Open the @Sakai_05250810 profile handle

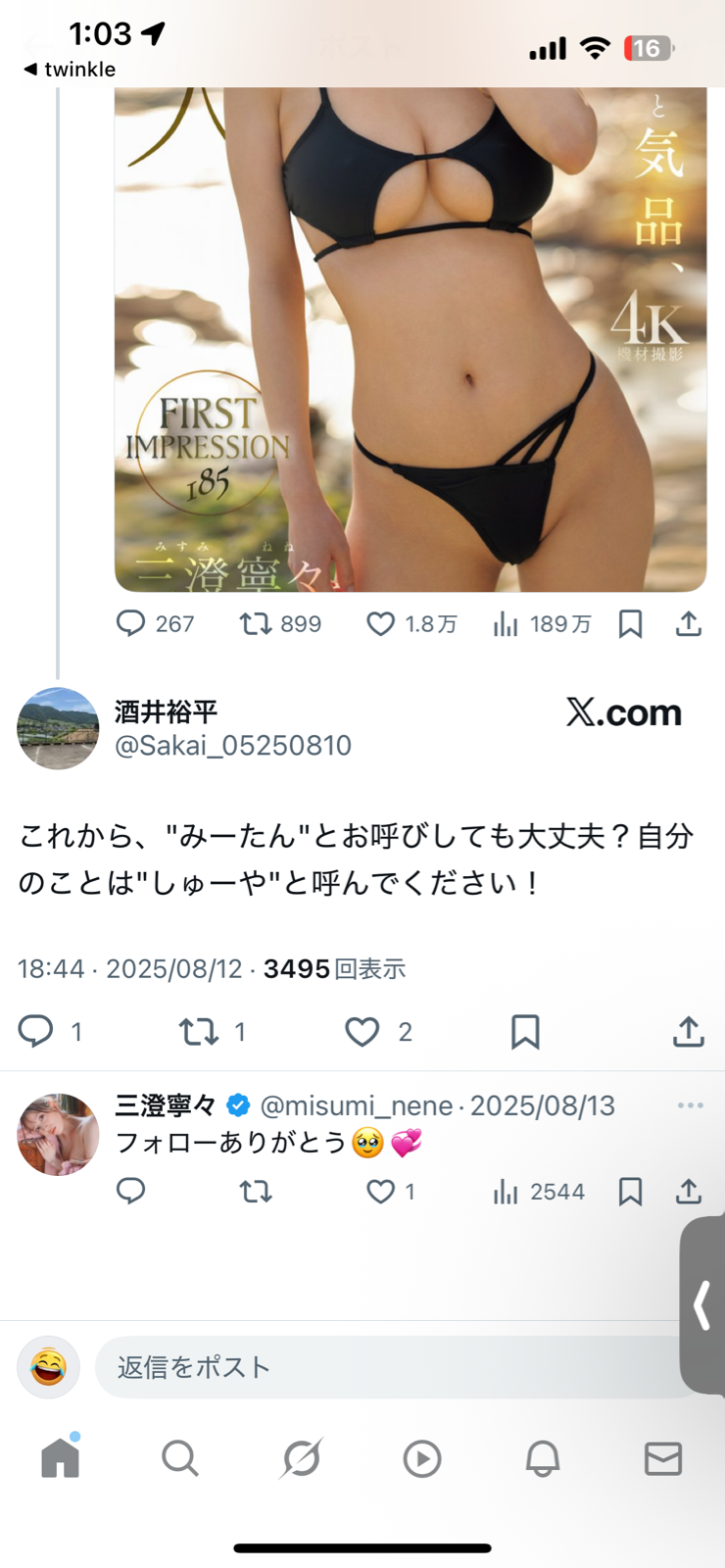click(233, 746)
